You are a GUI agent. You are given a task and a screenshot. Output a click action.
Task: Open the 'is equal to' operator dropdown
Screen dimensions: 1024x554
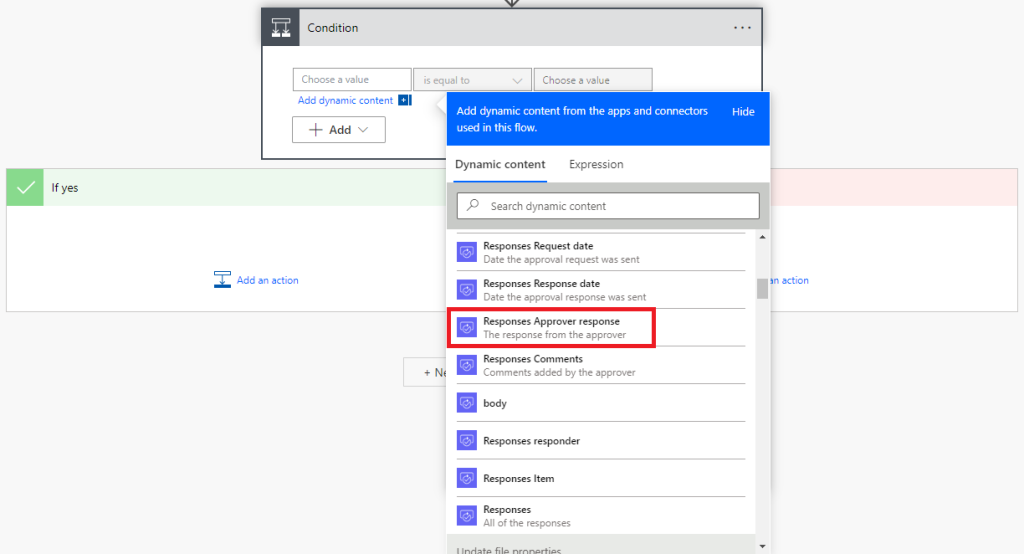click(472, 80)
